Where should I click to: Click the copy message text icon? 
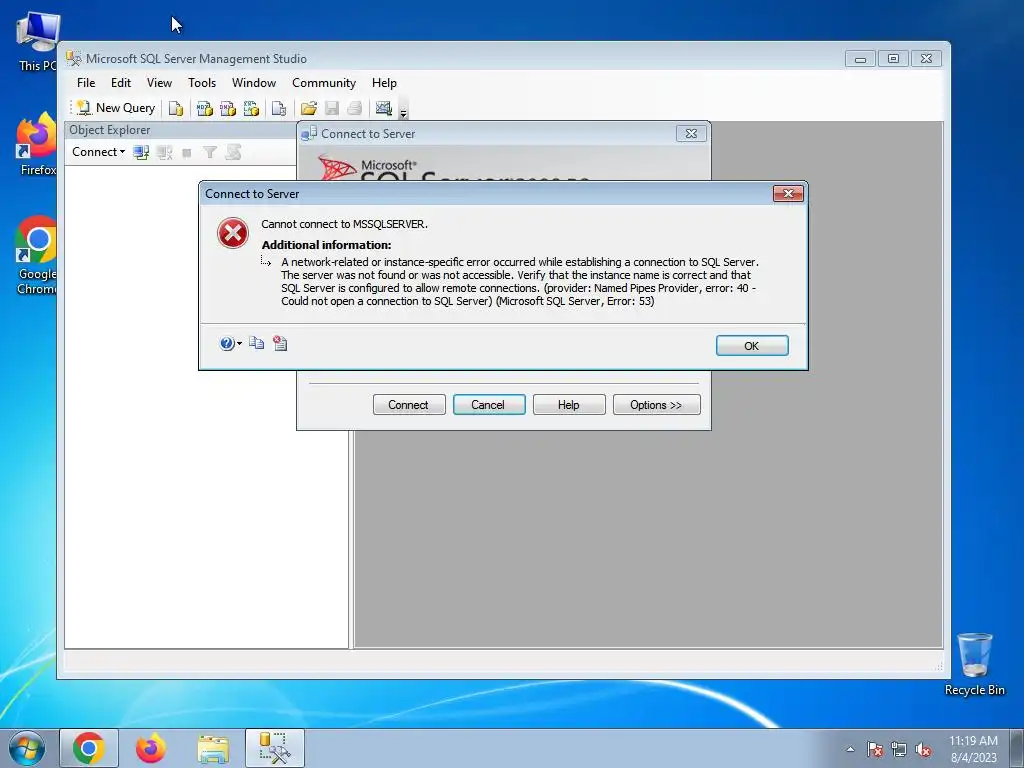tap(257, 343)
